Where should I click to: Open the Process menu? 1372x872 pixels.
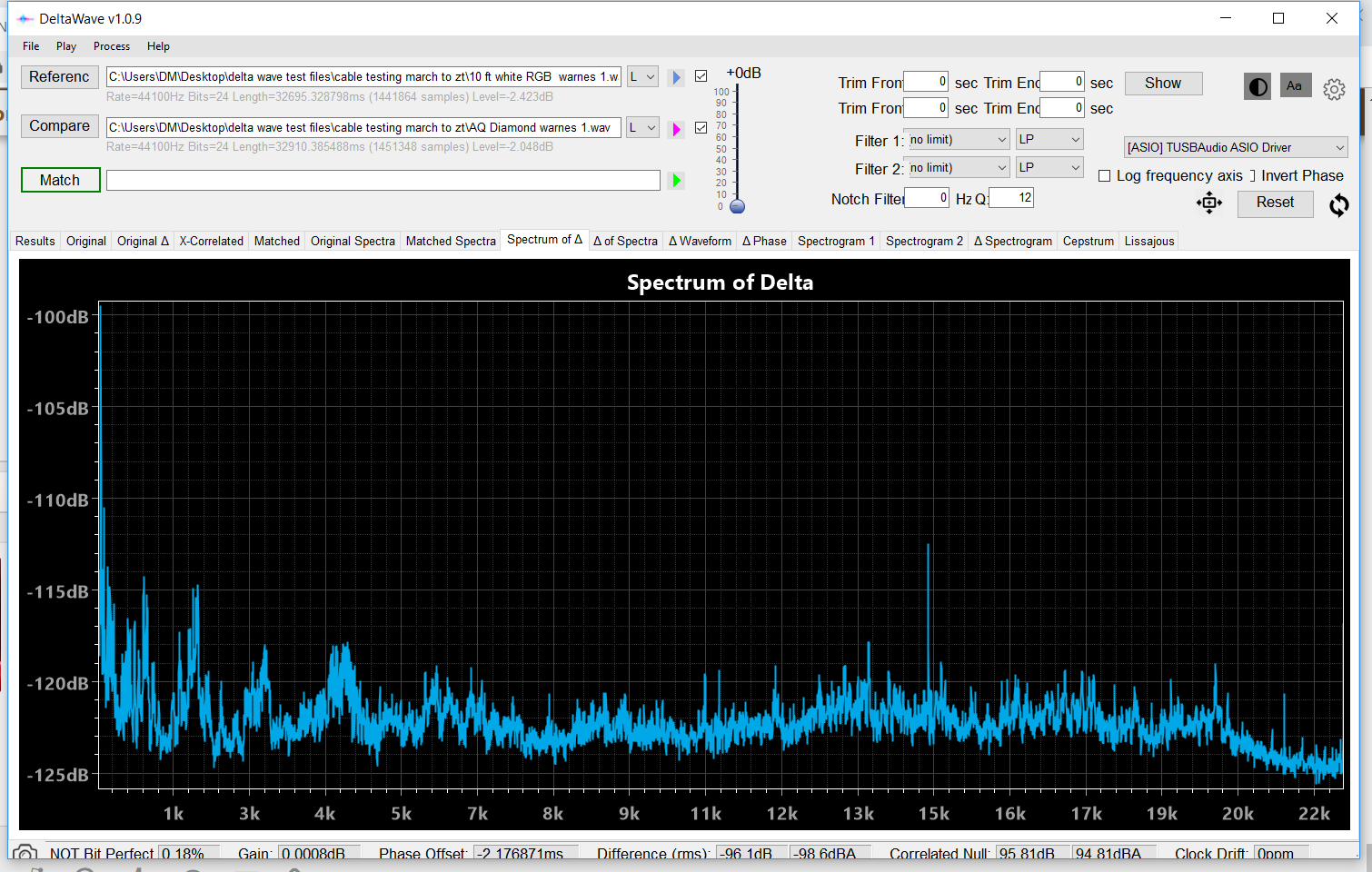coord(112,46)
